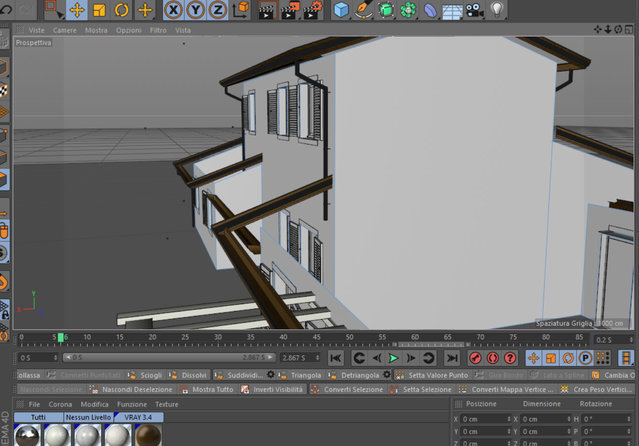Screen dimensions: 639x446
Task: Toggle the record keyframe button
Action: [475, 358]
